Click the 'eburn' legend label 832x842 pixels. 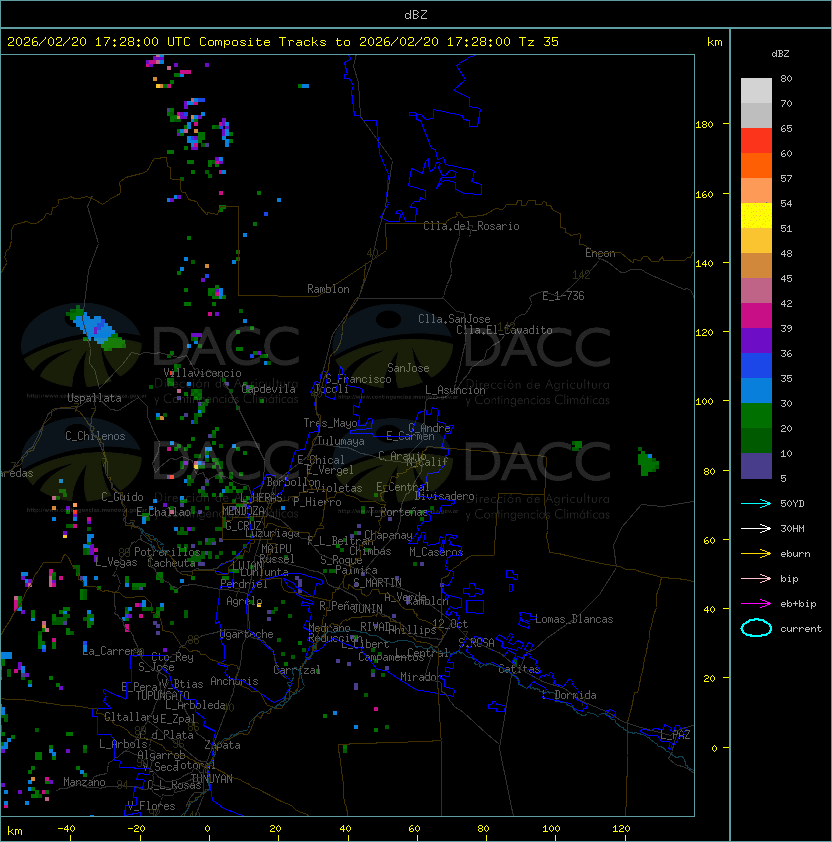click(795, 553)
